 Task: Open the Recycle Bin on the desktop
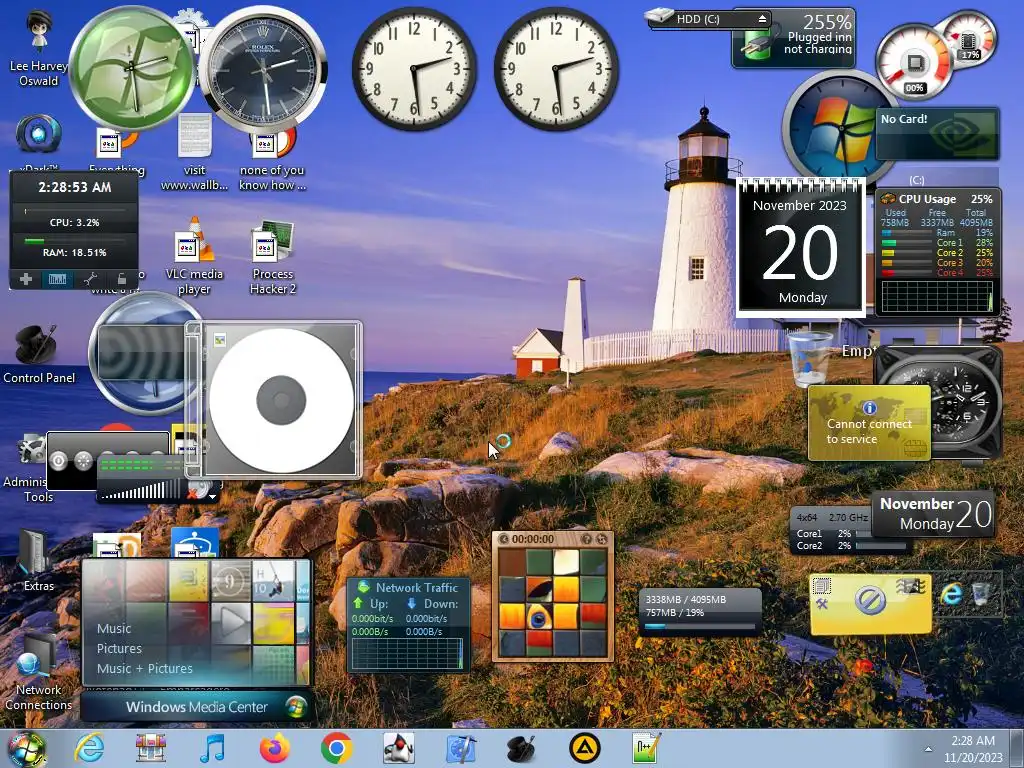(x=810, y=357)
